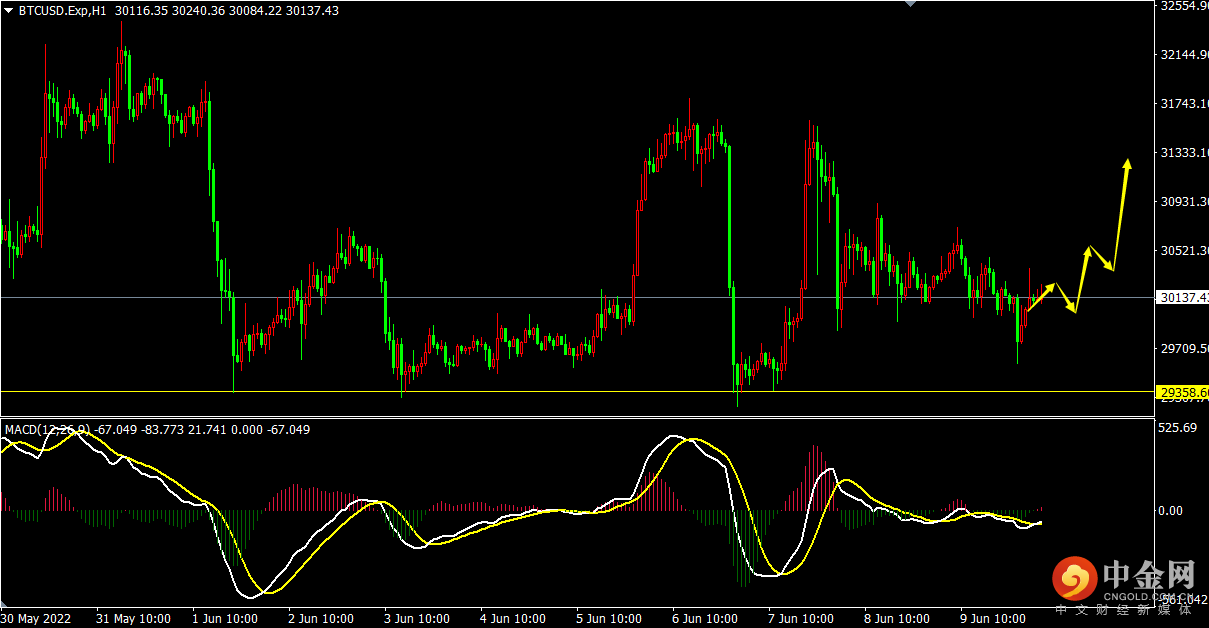Screen dimensions: 1209x628
Task: Click the 6 Jun 10:00 time axis label
Action: pyautogui.click(x=706, y=618)
